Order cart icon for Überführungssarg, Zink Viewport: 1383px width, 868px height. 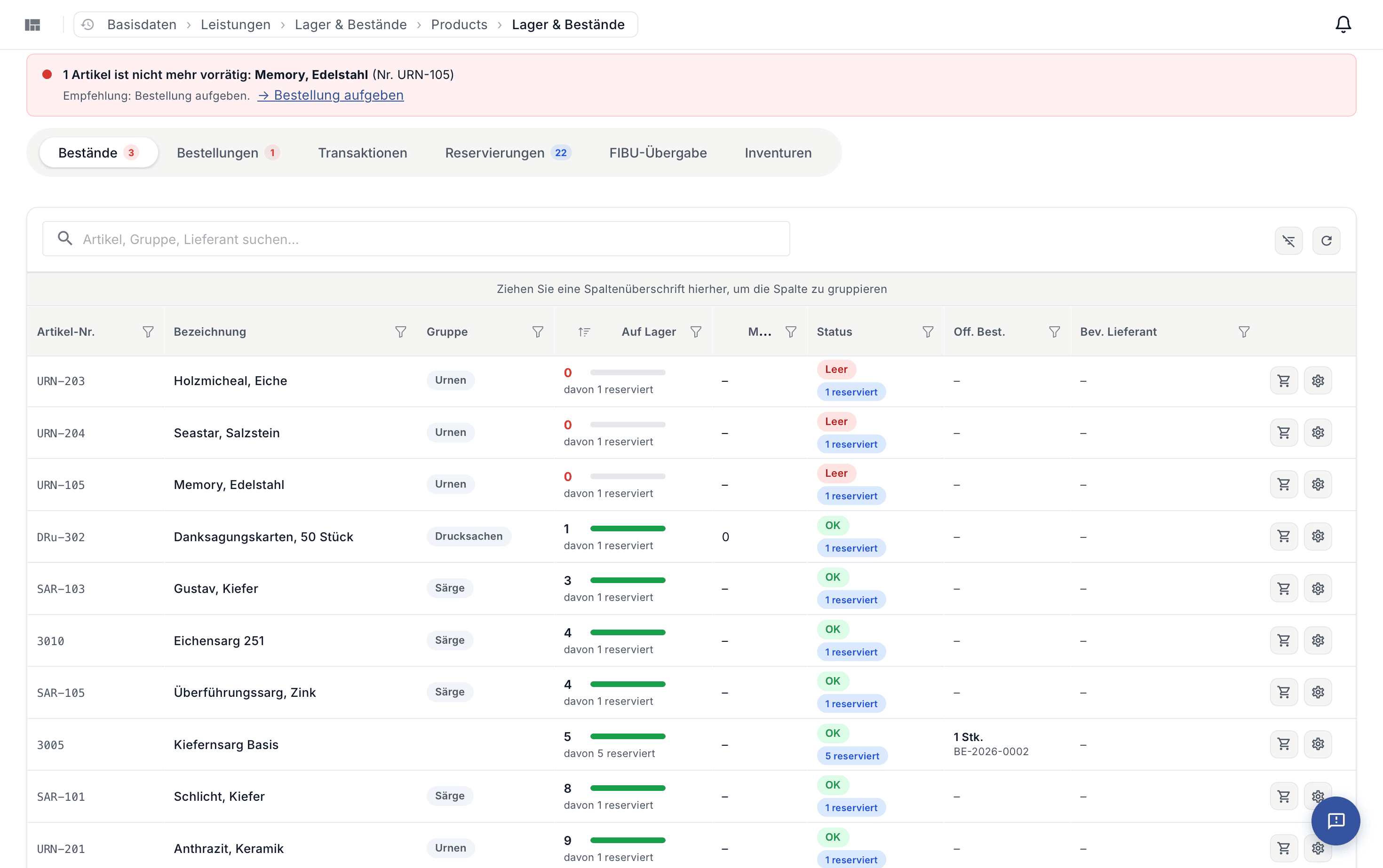pos(1284,692)
